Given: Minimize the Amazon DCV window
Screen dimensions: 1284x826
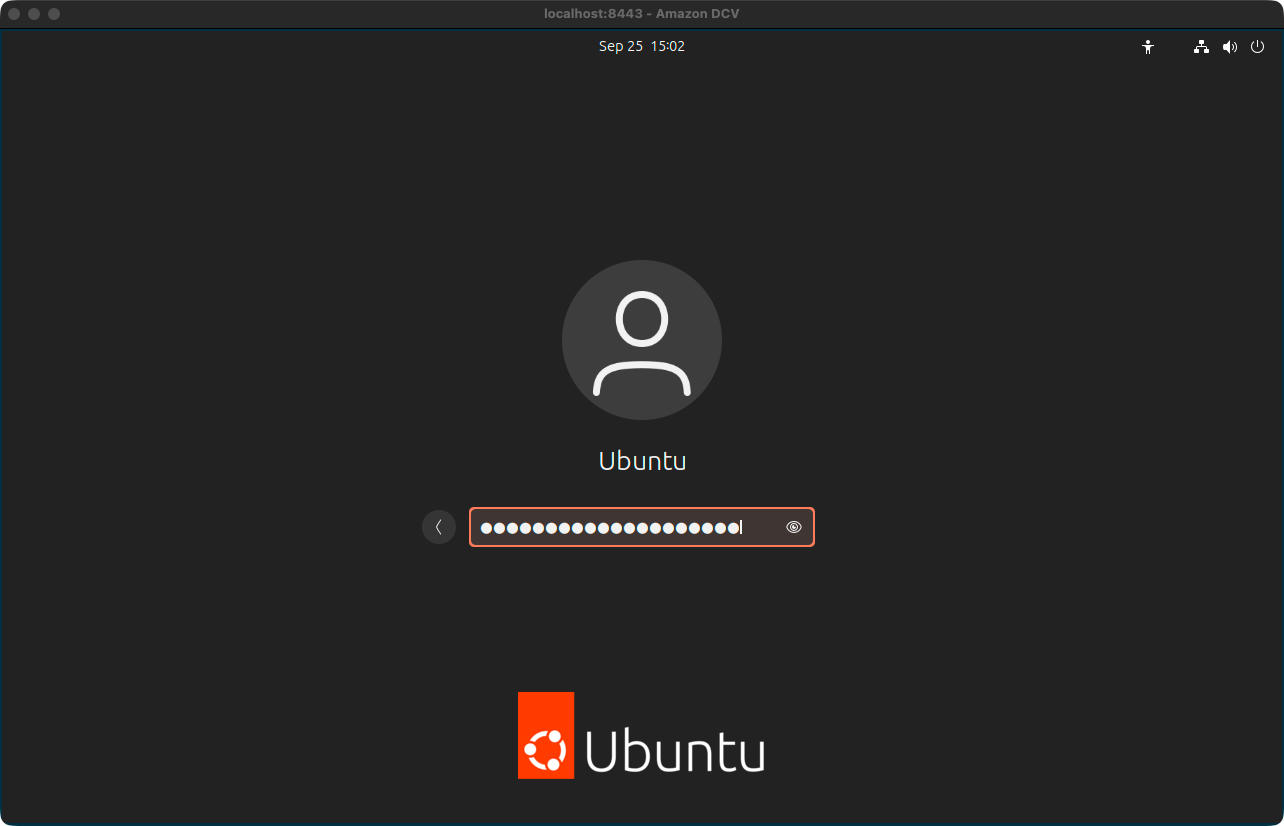Looking at the screenshot, I should (x=34, y=14).
